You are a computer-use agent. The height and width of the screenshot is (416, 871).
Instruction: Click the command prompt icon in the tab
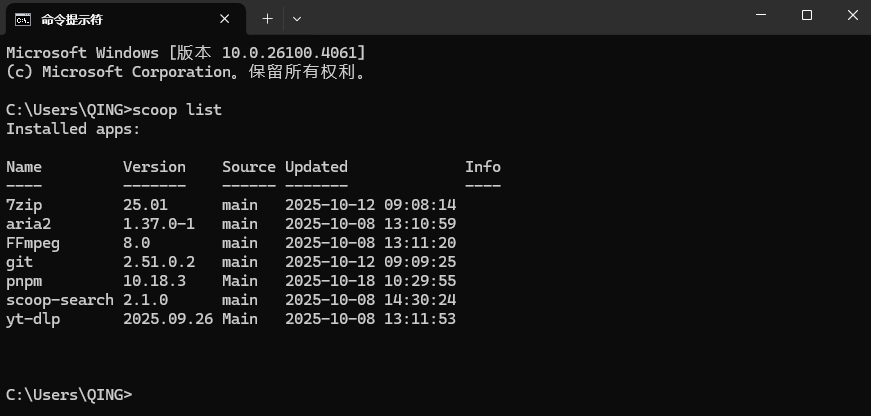click(x=22, y=19)
